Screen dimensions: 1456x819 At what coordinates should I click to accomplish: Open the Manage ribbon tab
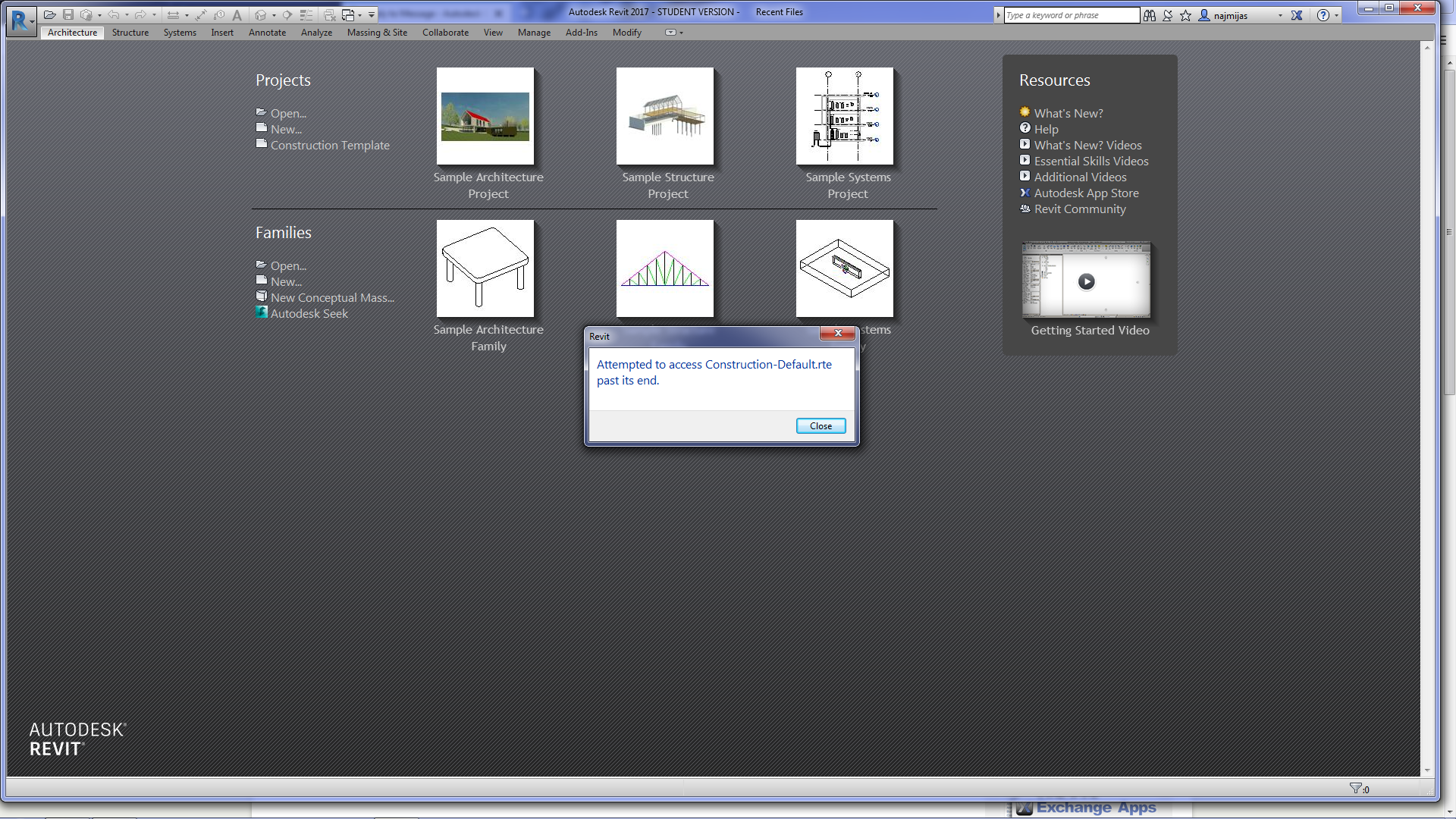coord(534,33)
